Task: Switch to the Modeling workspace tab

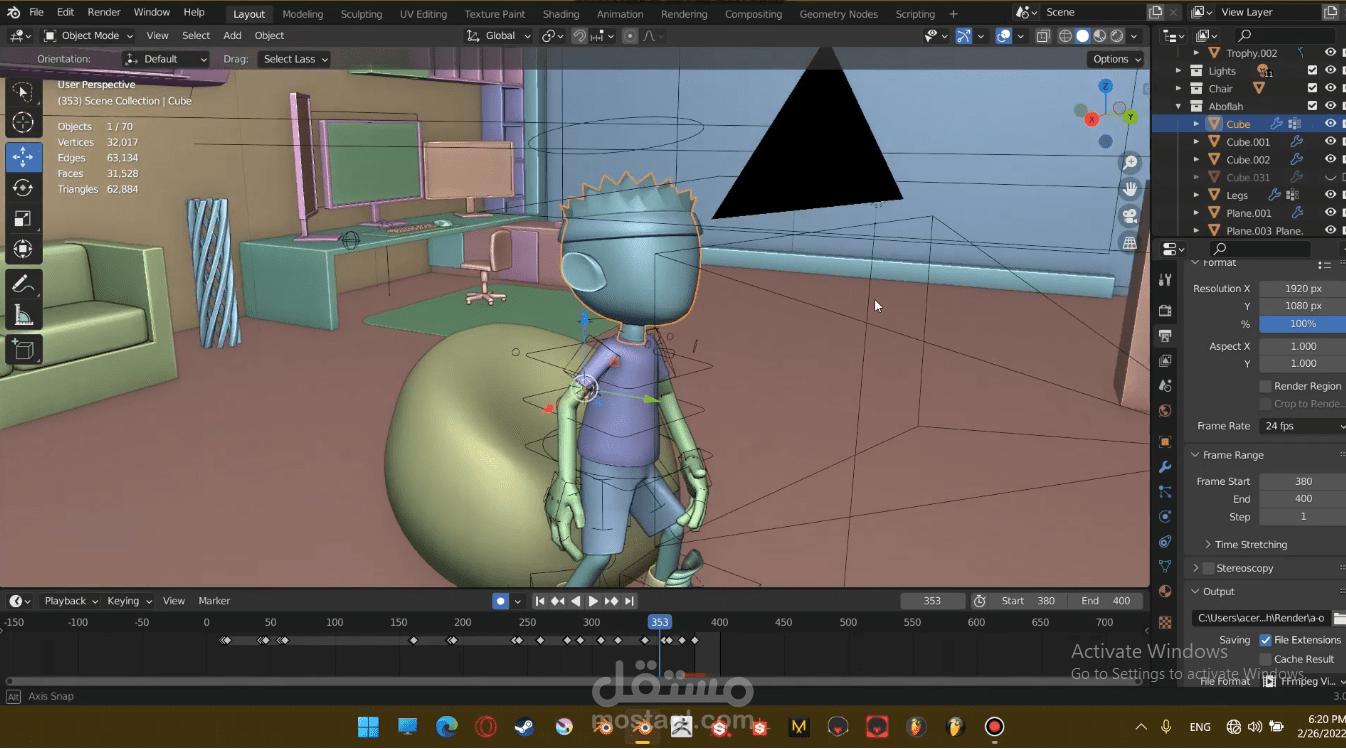Action: (302, 14)
